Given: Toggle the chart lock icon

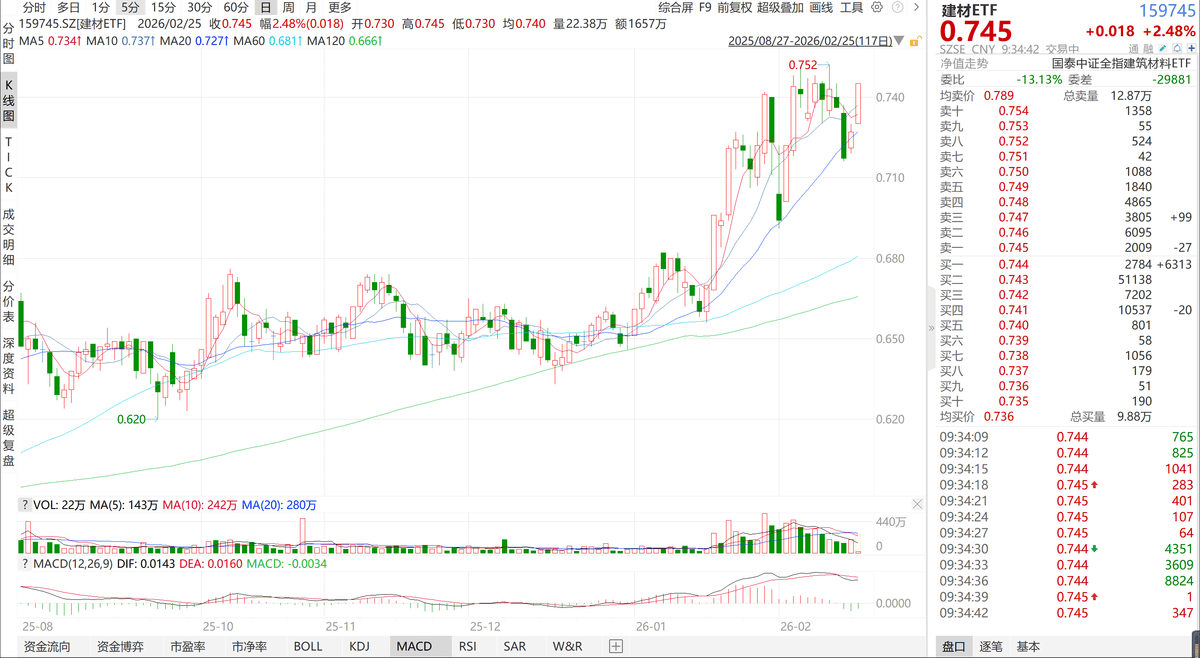Looking at the screenshot, I should 914,41.
